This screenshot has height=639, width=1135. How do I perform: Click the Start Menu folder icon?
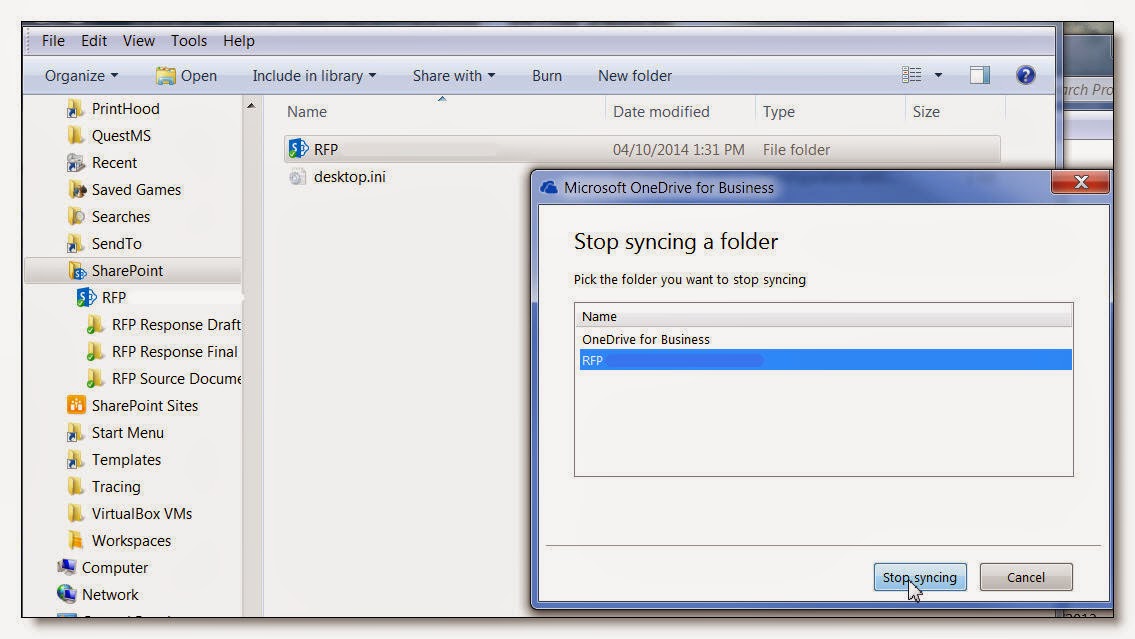(75, 433)
